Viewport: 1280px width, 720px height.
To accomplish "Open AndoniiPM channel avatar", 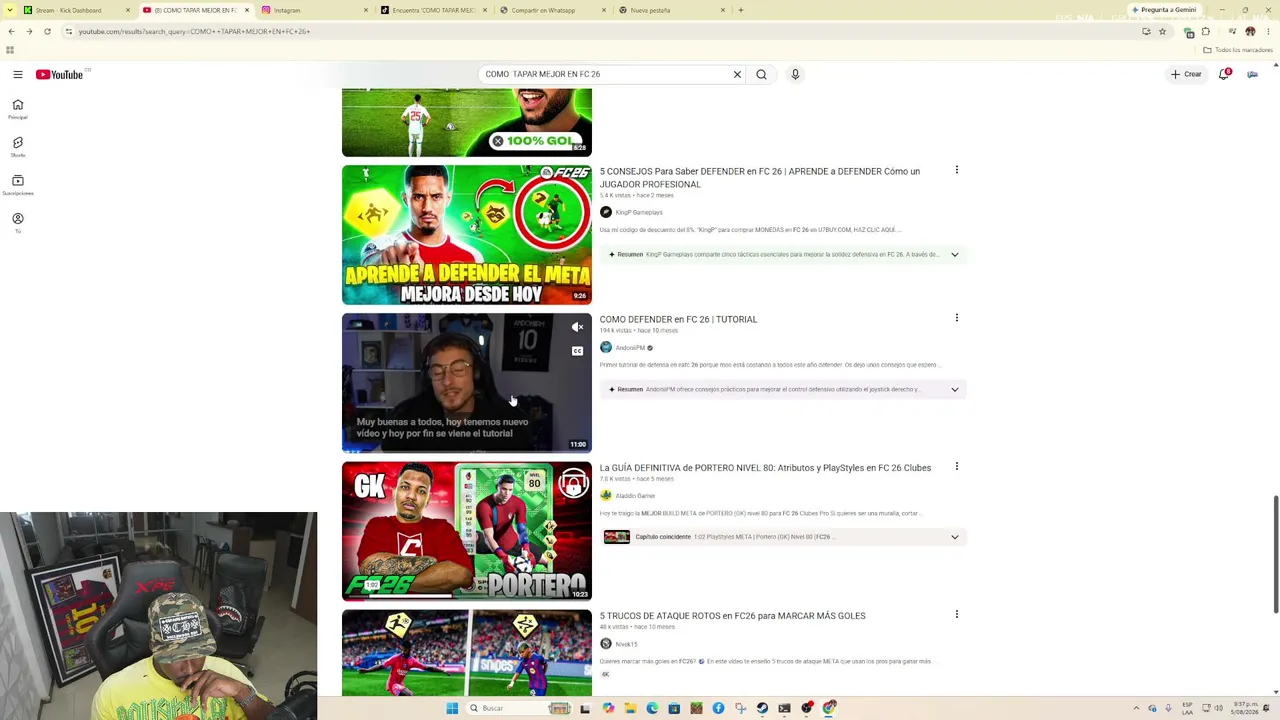I will 606,348.
